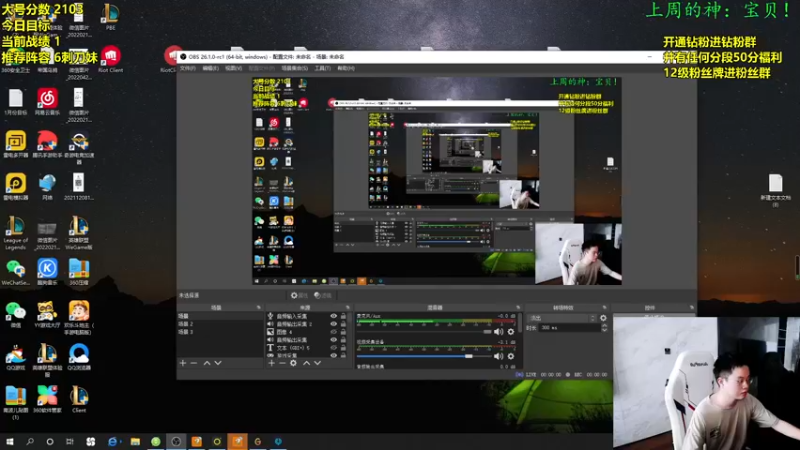
Task: Pop out the audio mixer dock icon
Action: pos(518,308)
